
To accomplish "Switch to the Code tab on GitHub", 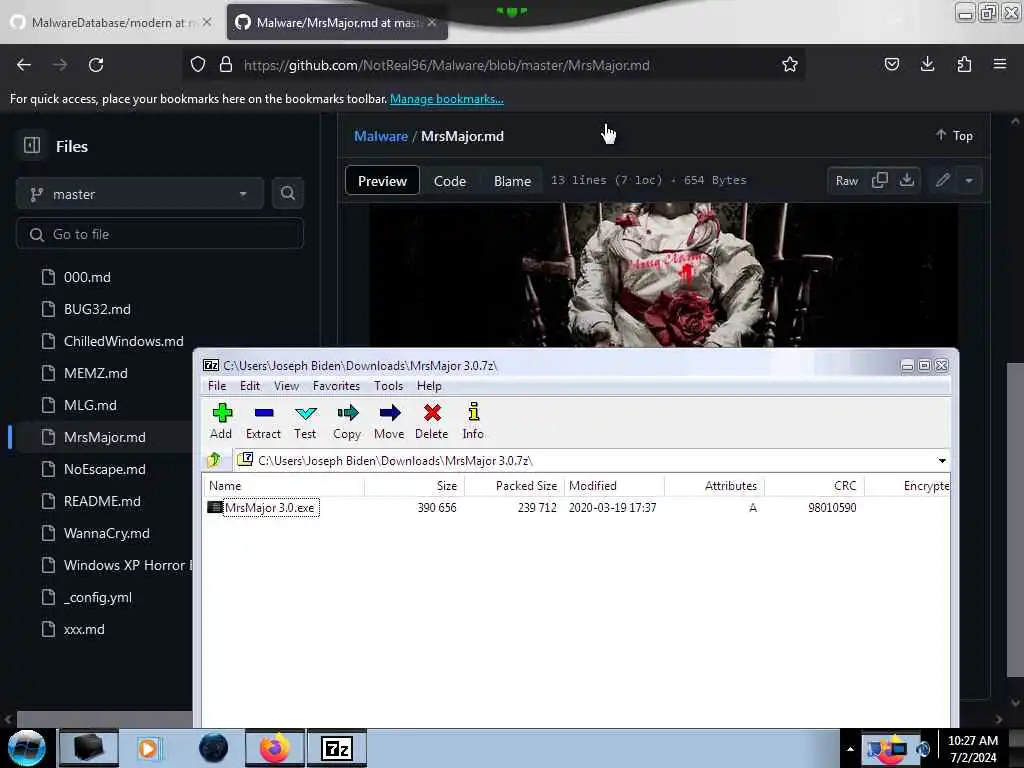I will click(450, 181).
